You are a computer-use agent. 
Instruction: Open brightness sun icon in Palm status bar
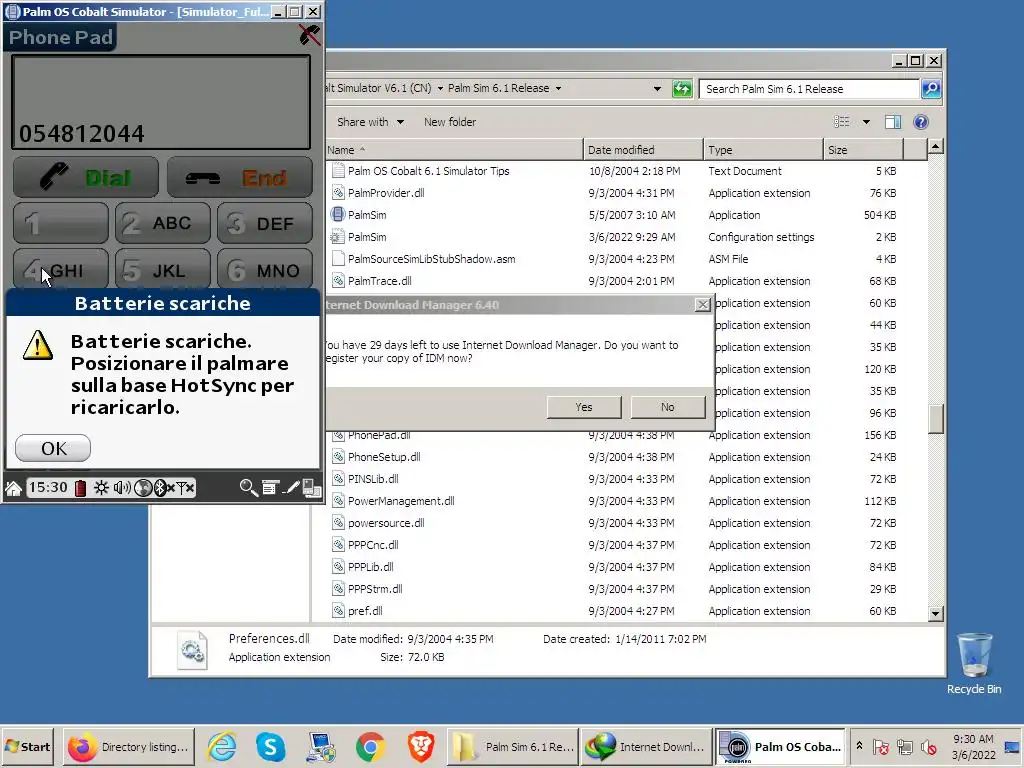[x=101, y=488]
